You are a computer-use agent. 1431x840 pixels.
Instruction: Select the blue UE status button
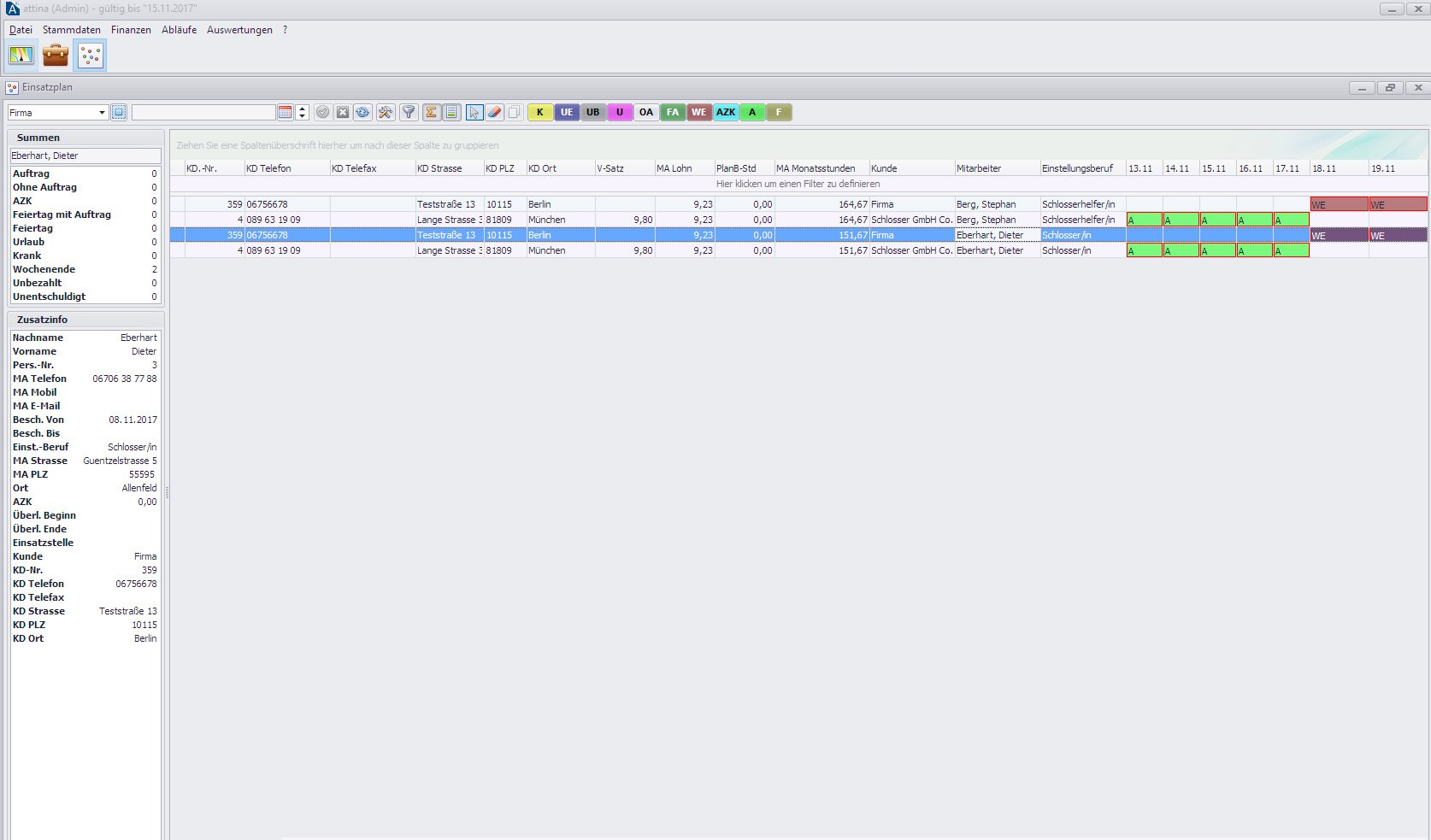(567, 112)
